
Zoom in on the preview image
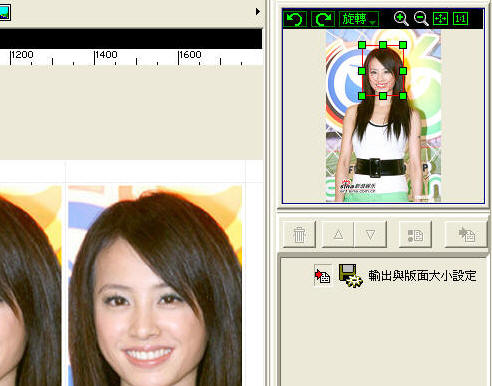coord(400,19)
